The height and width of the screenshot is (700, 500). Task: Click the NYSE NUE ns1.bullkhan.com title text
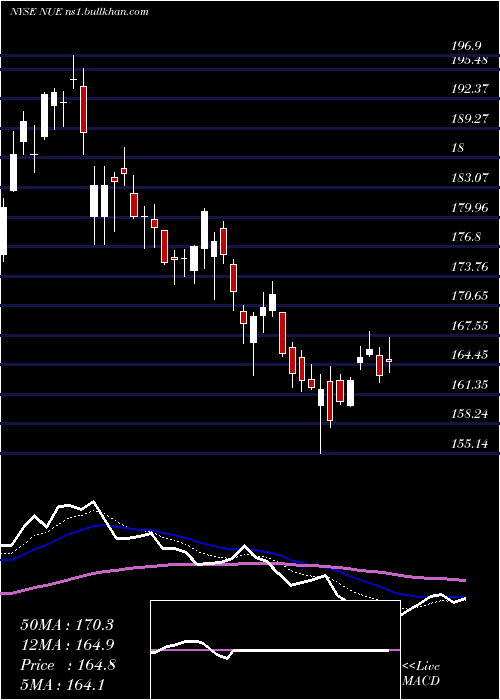pos(79,12)
